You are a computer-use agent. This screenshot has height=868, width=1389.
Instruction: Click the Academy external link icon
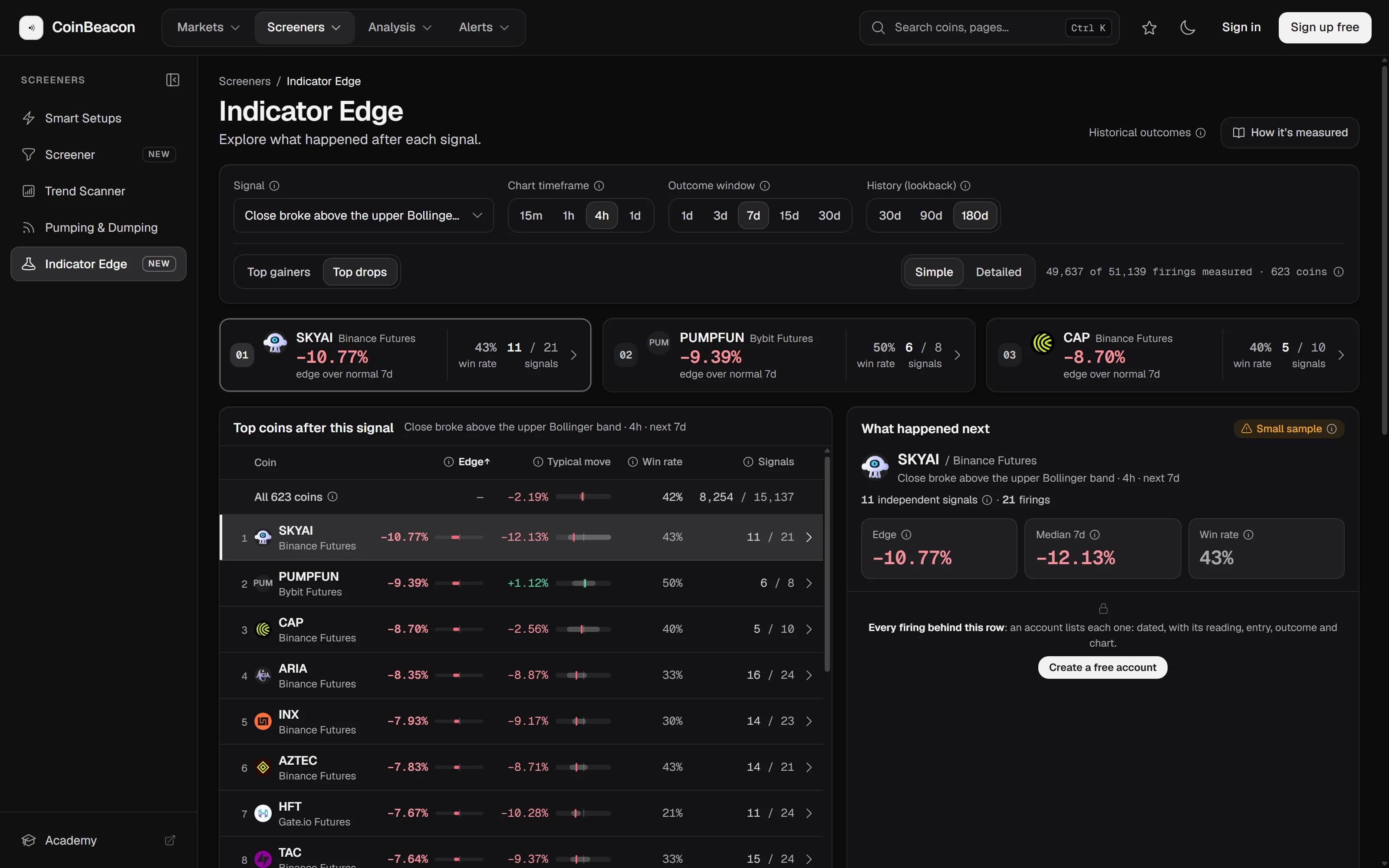(x=170, y=841)
